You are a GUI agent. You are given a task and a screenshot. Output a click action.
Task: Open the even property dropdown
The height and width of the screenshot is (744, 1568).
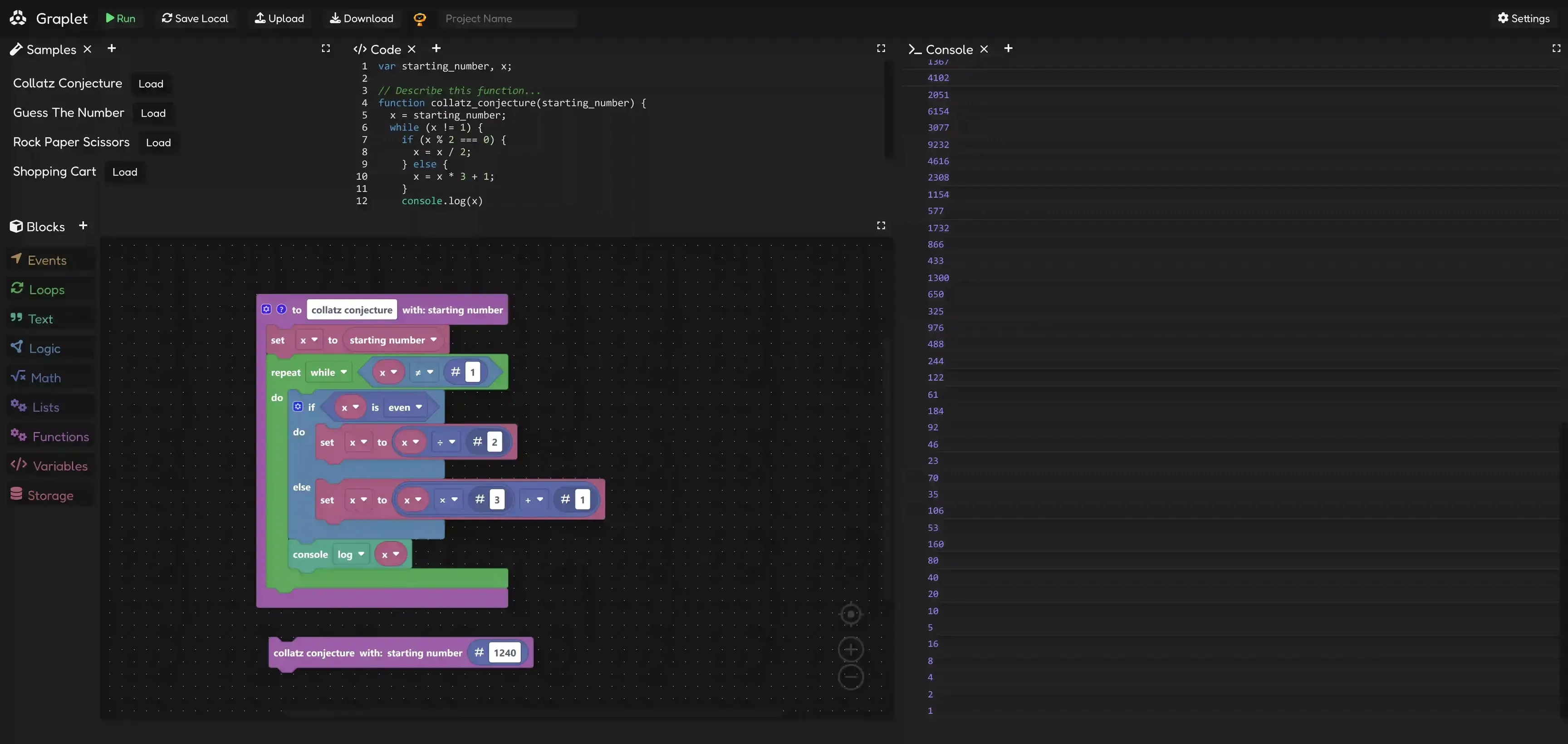405,408
